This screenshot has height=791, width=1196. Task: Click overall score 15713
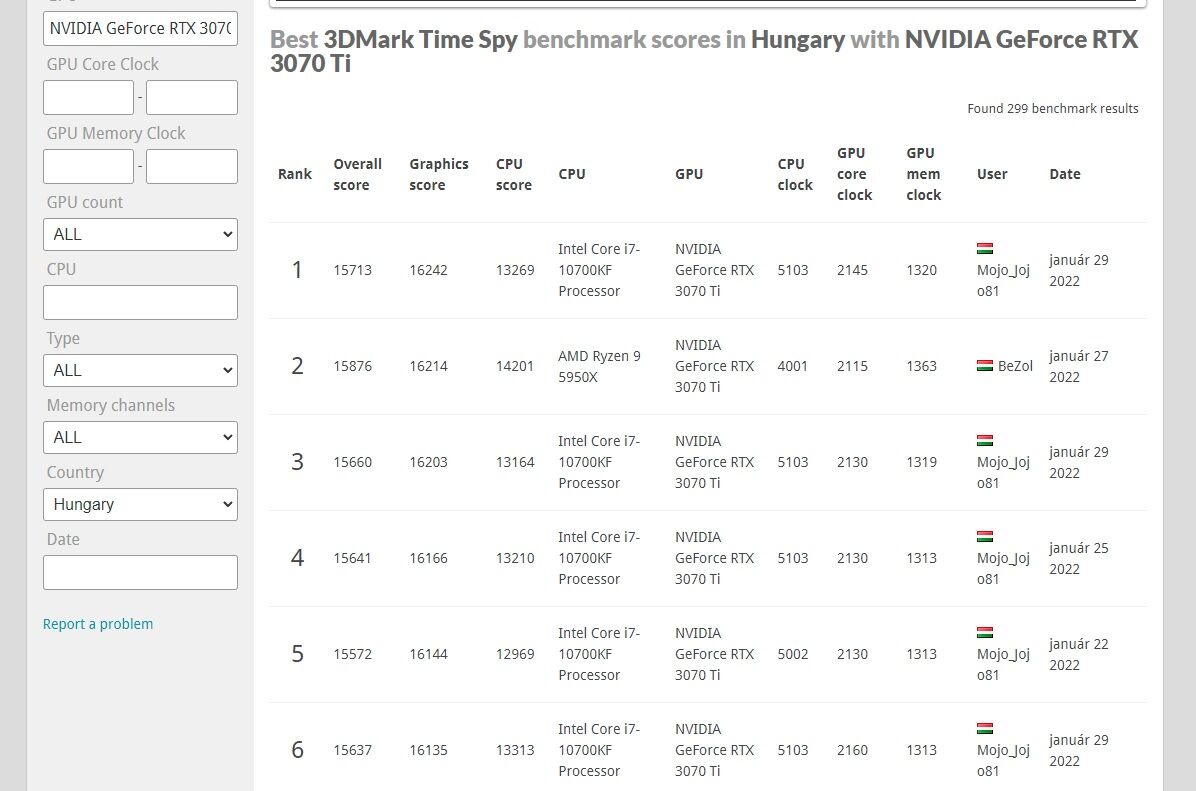click(352, 270)
